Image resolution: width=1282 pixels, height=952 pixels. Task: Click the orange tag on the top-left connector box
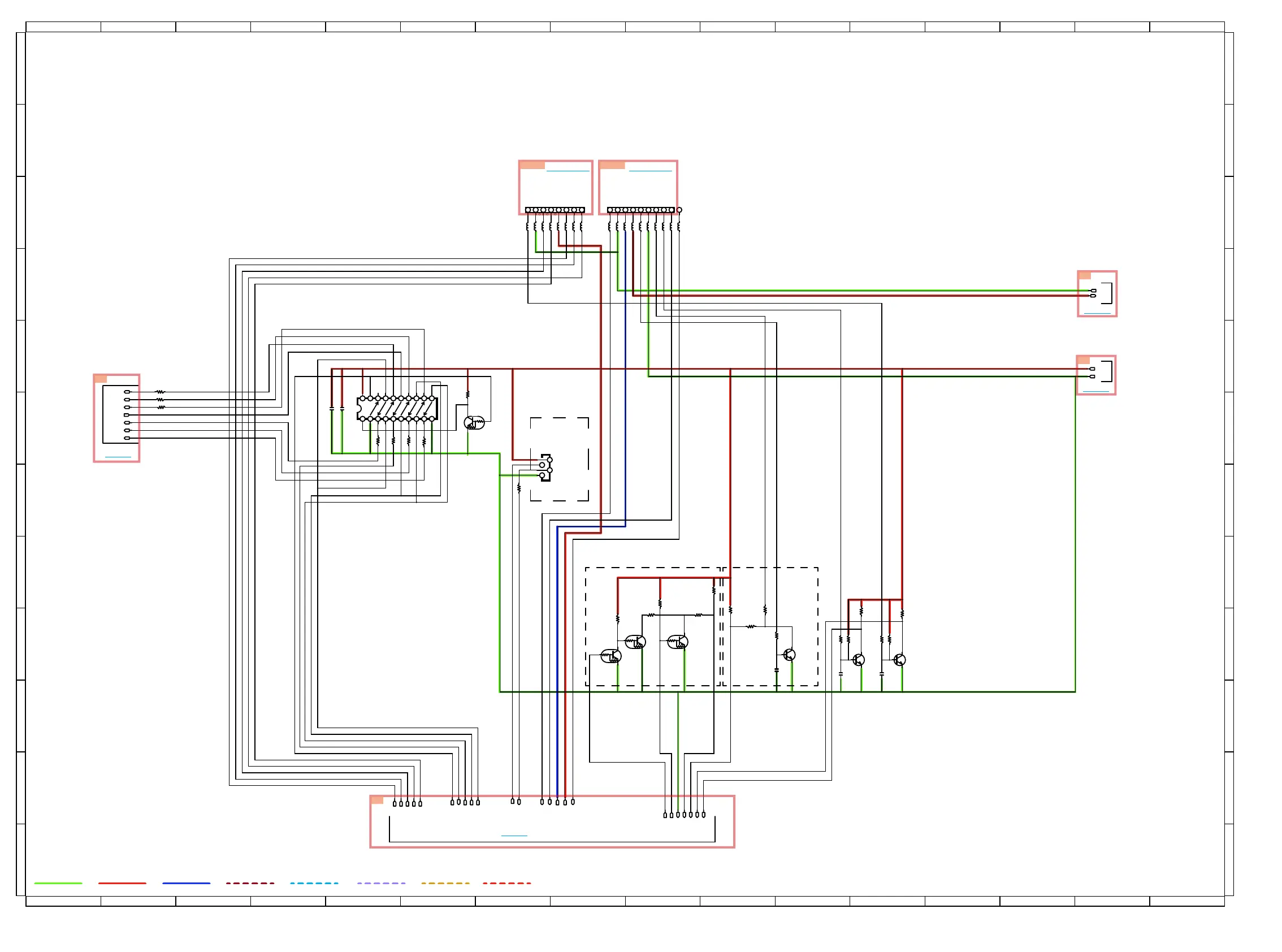click(x=532, y=166)
